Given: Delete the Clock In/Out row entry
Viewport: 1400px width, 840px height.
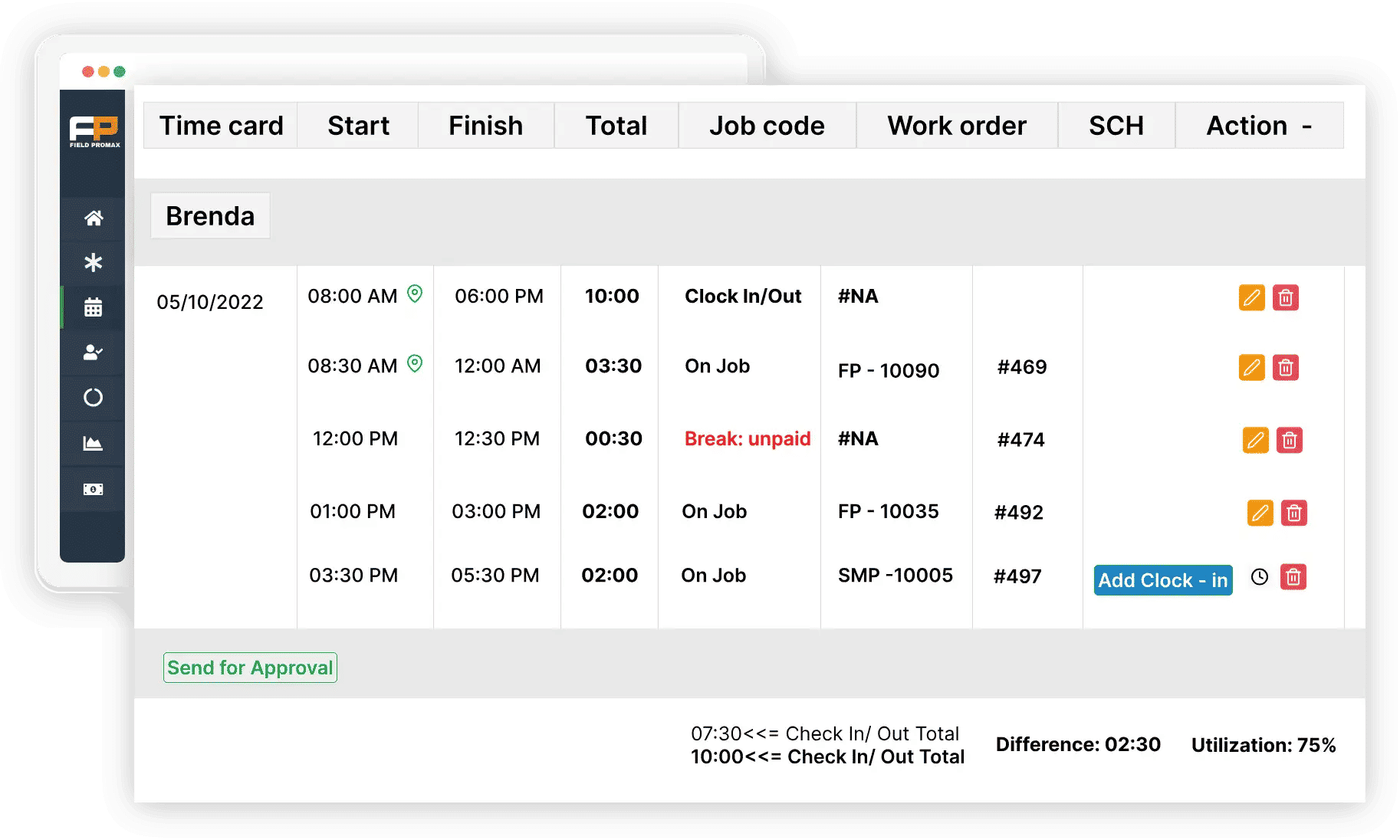Looking at the screenshot, I should [1286, 297].
